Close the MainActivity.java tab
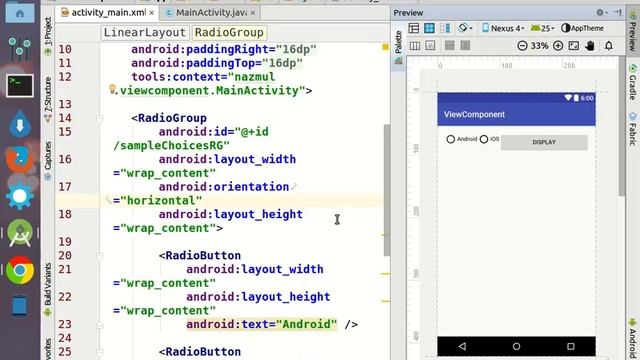This screenshot has width=640, height=360. (253, 13)
